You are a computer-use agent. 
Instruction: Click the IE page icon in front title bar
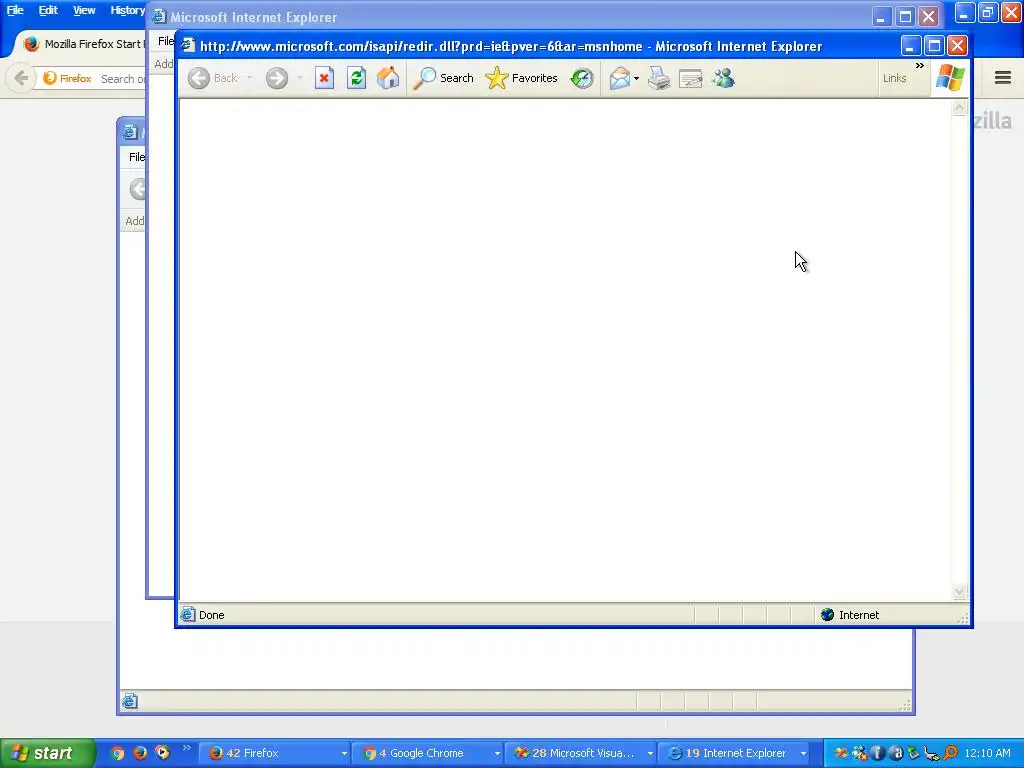[189, 46]
